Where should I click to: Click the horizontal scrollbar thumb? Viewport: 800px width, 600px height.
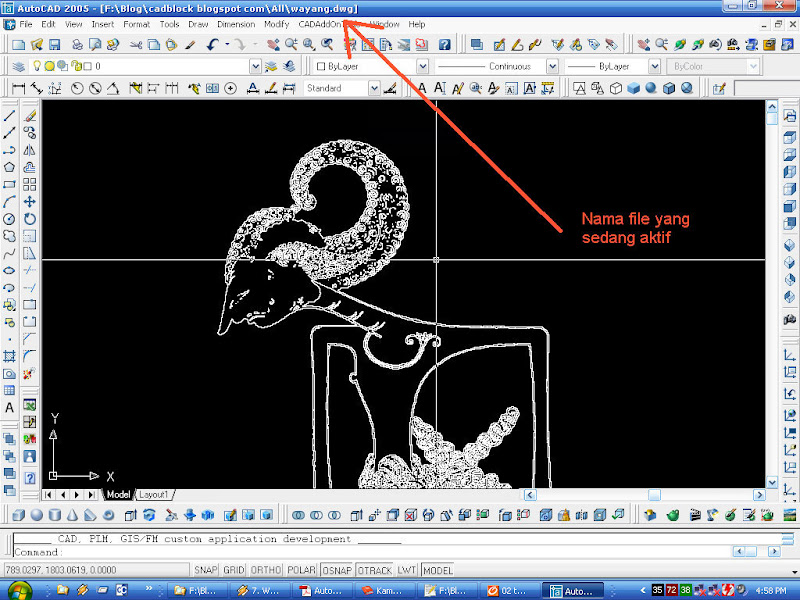(654, 494)
